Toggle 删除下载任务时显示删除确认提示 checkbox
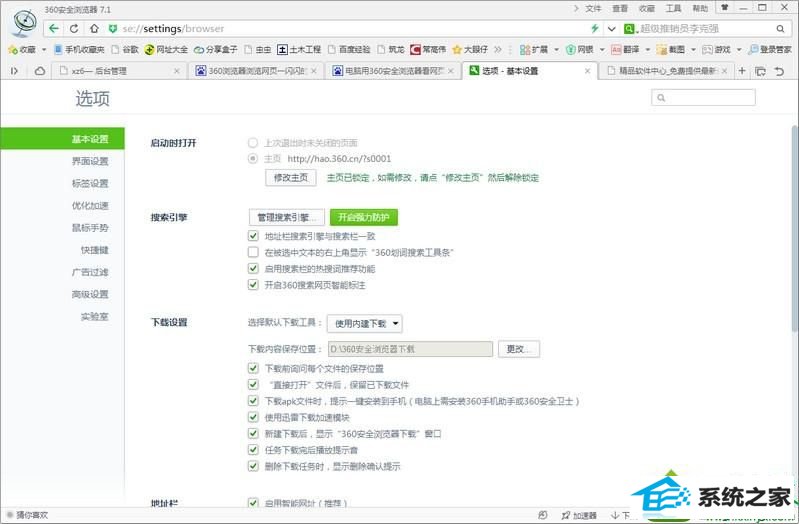Image resolution: width=799 pixels, height=524 pixels. [x=253, y=466]
